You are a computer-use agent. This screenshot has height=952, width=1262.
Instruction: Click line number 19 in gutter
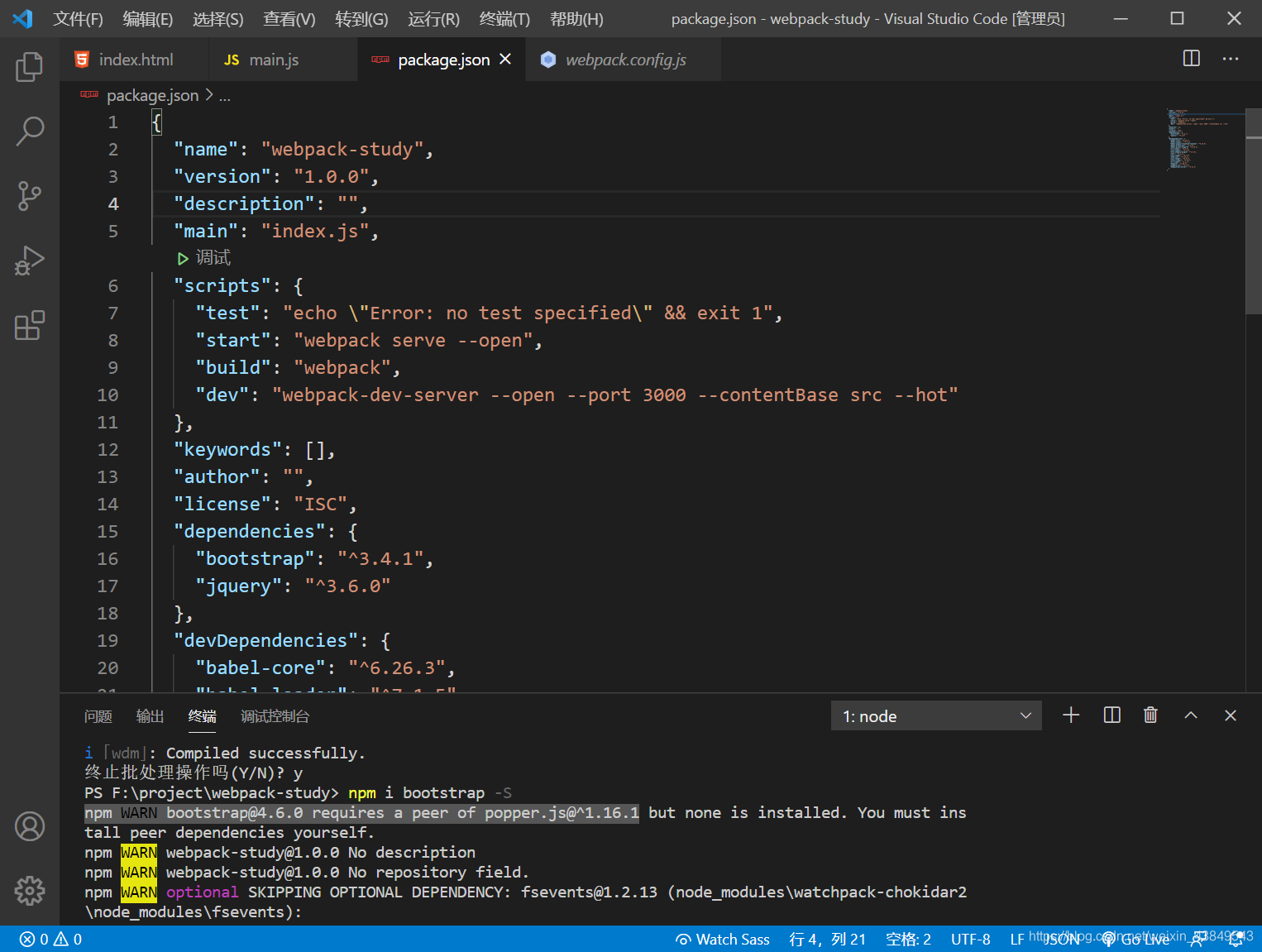[108, 641]
